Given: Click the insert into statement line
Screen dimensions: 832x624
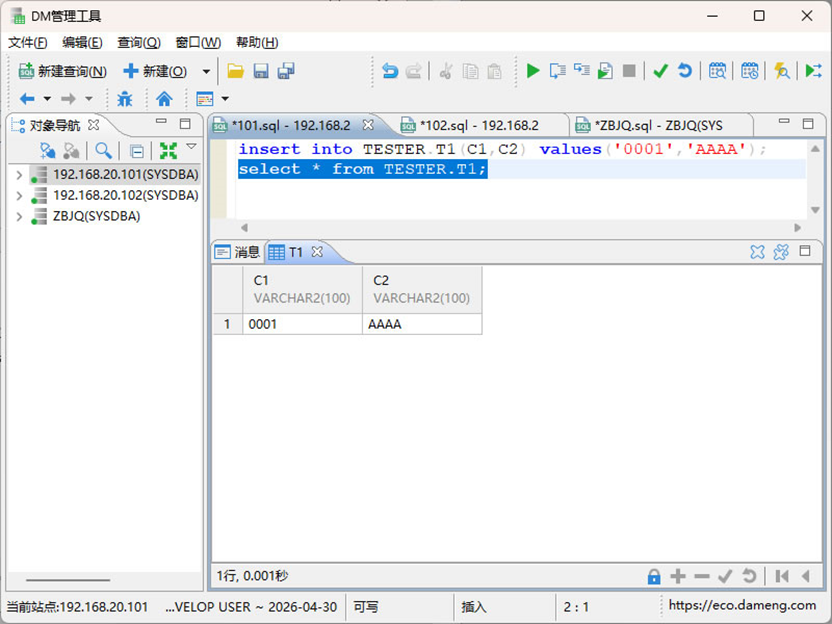Looking at the screenshot, I should (x=502, y=149).
